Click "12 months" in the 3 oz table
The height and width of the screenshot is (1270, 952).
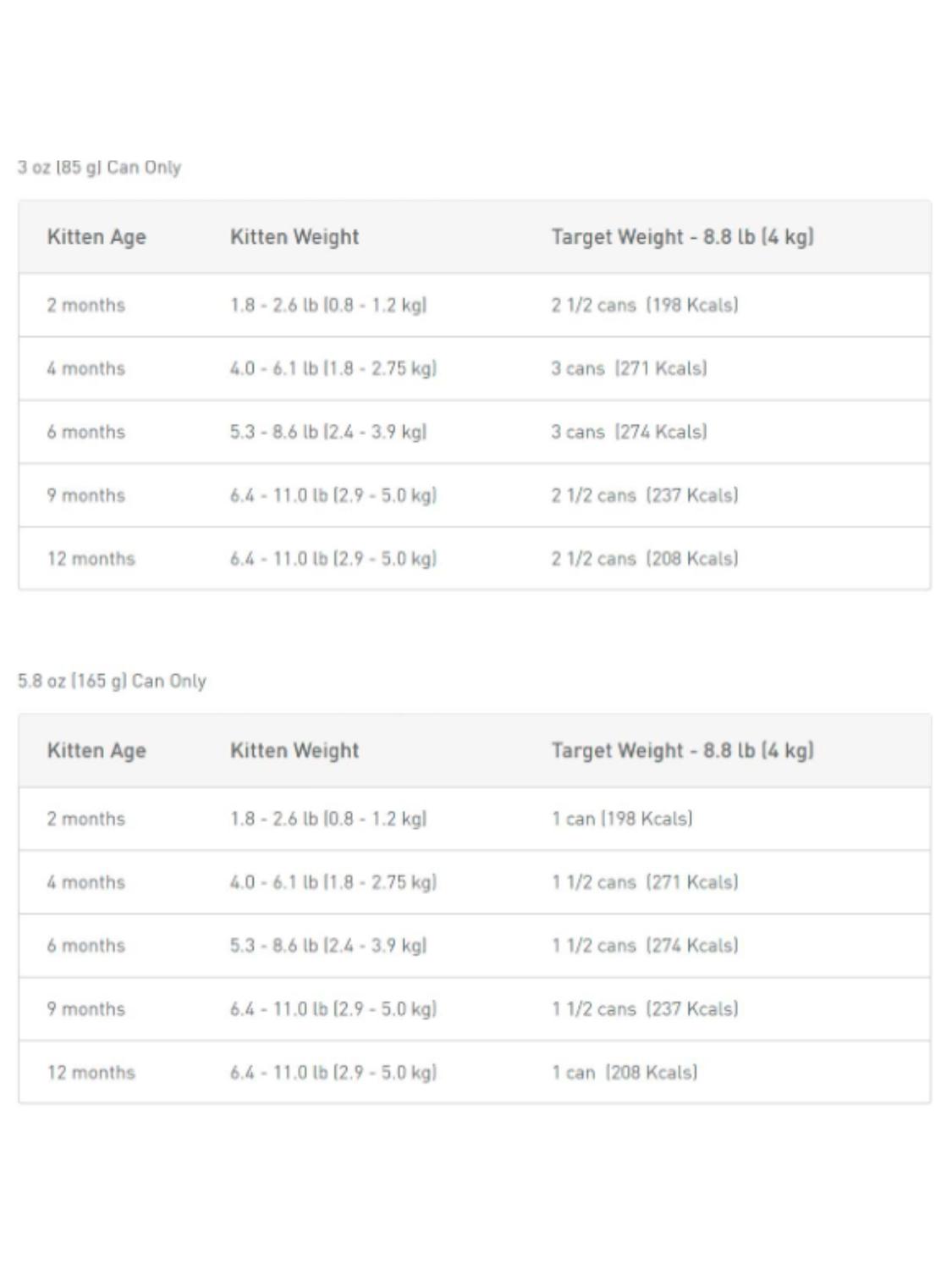click(91, 559)
